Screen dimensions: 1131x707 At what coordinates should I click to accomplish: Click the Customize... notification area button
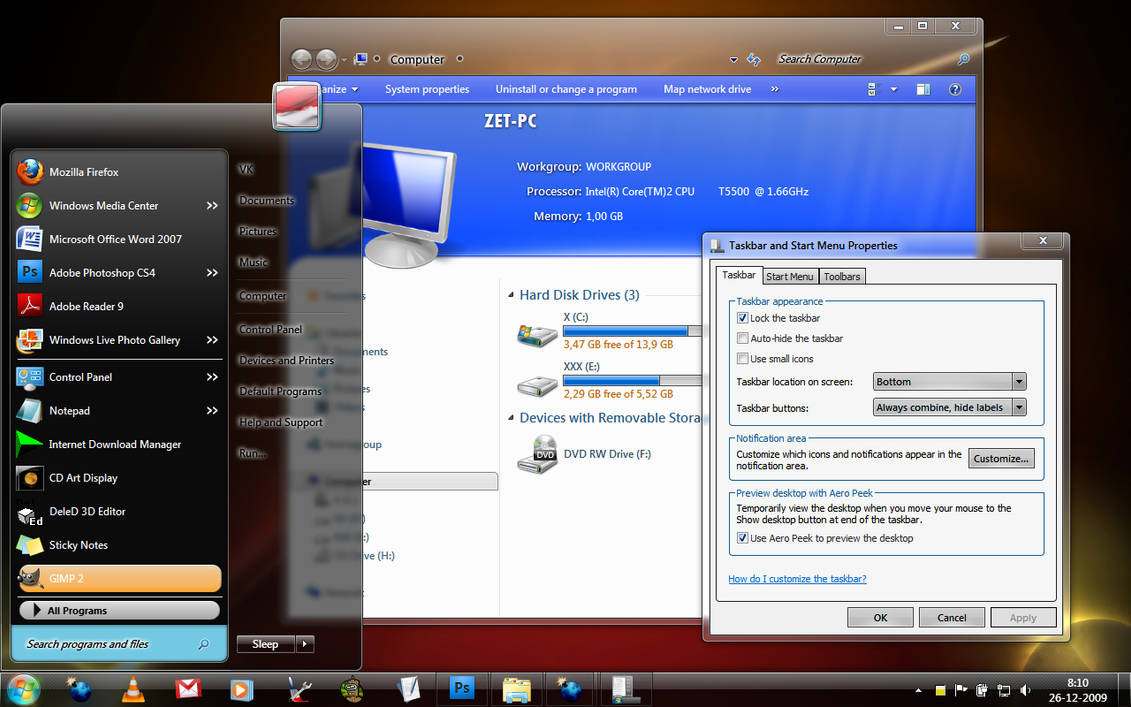point(1001,459)
